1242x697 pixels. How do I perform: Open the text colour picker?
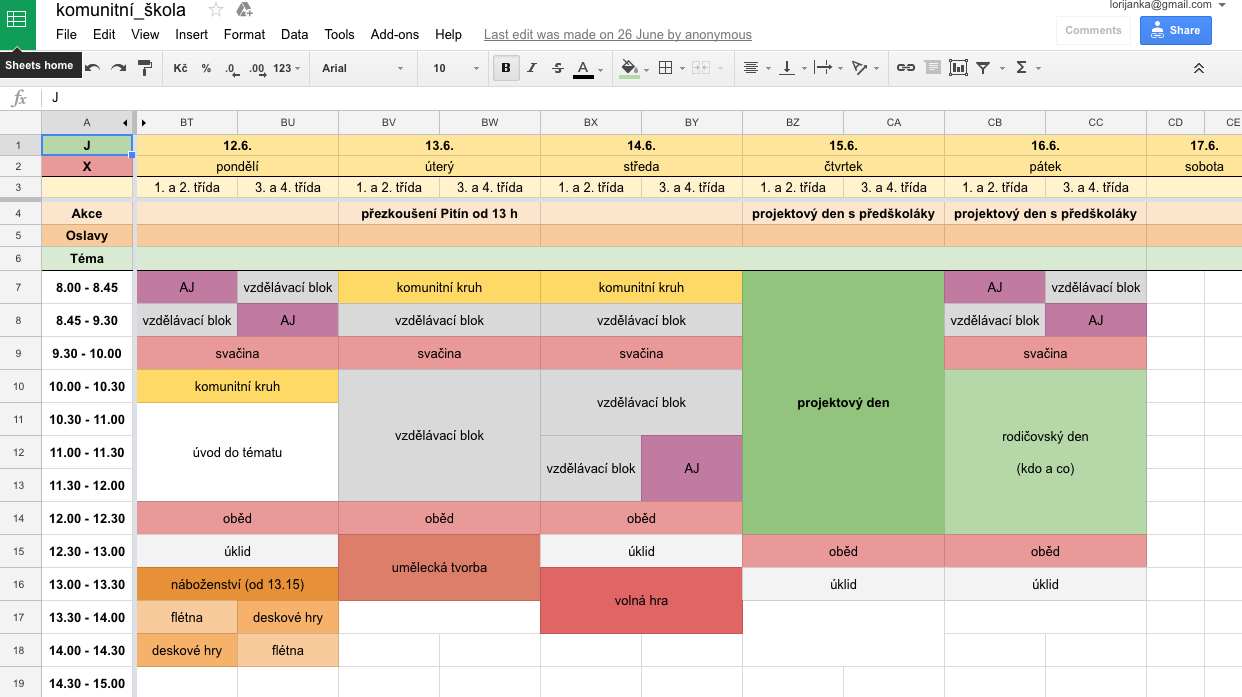tap(588, 68)
